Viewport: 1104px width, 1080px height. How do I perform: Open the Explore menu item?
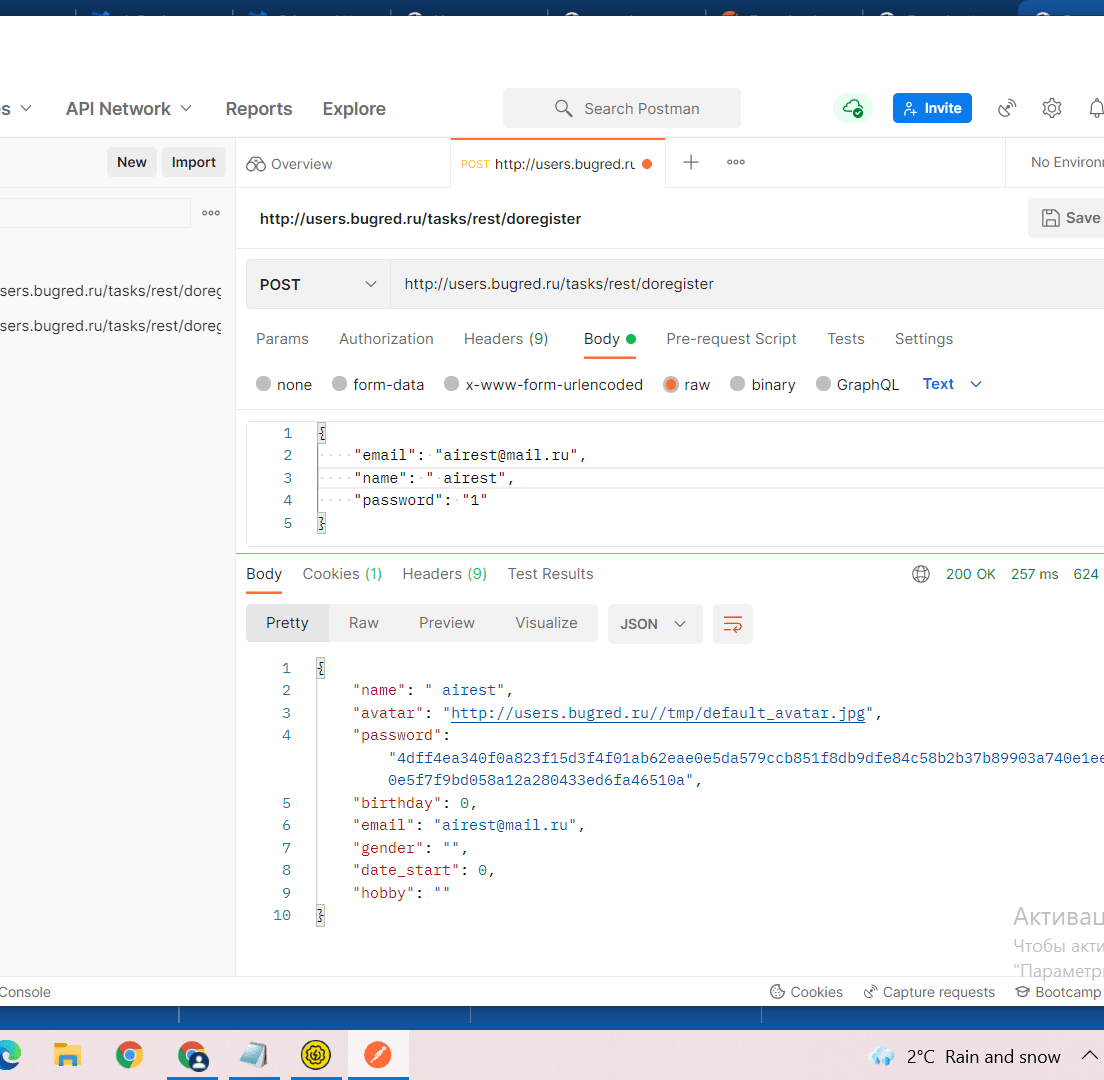354,109
